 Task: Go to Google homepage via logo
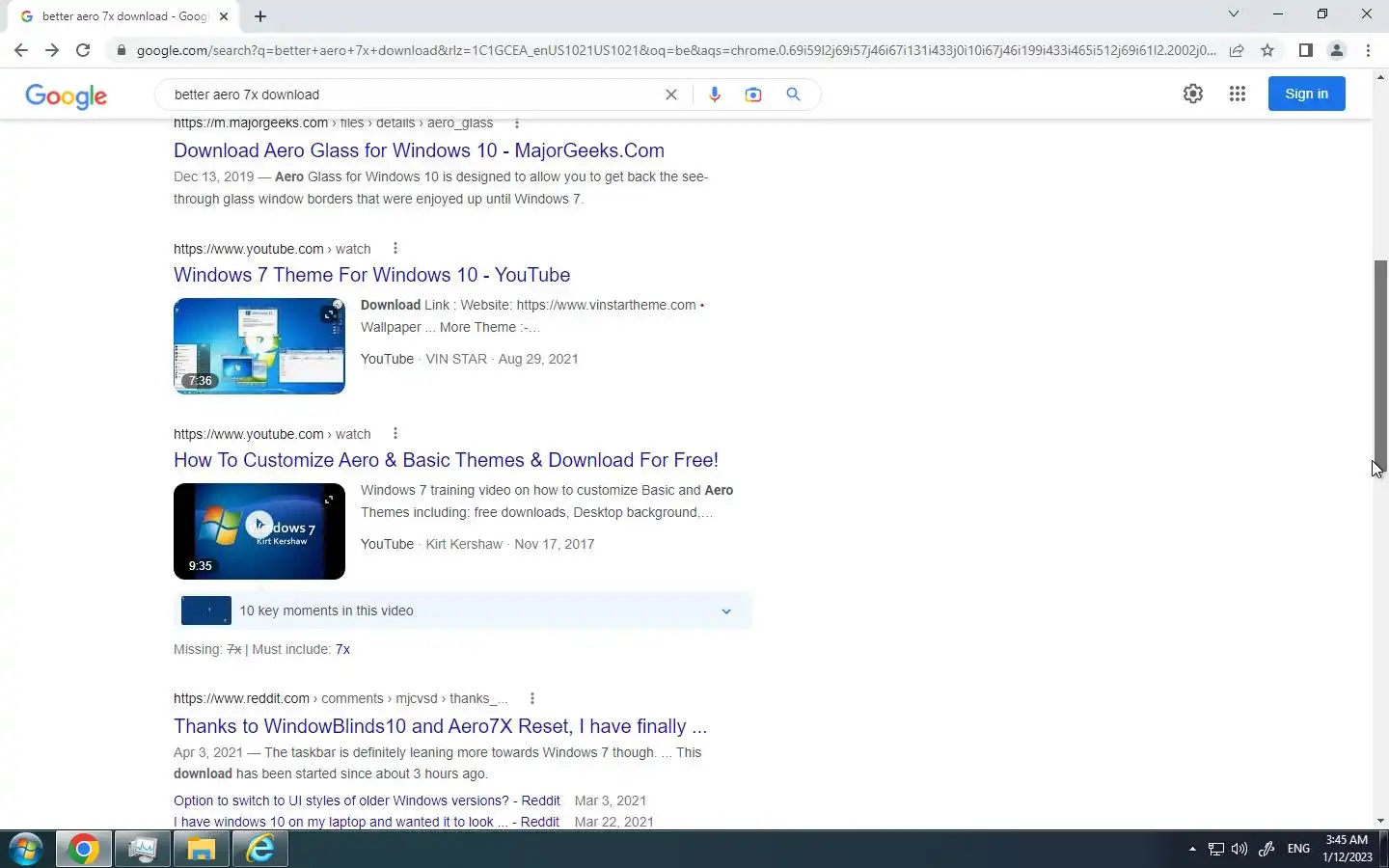[x=66, y=95]
